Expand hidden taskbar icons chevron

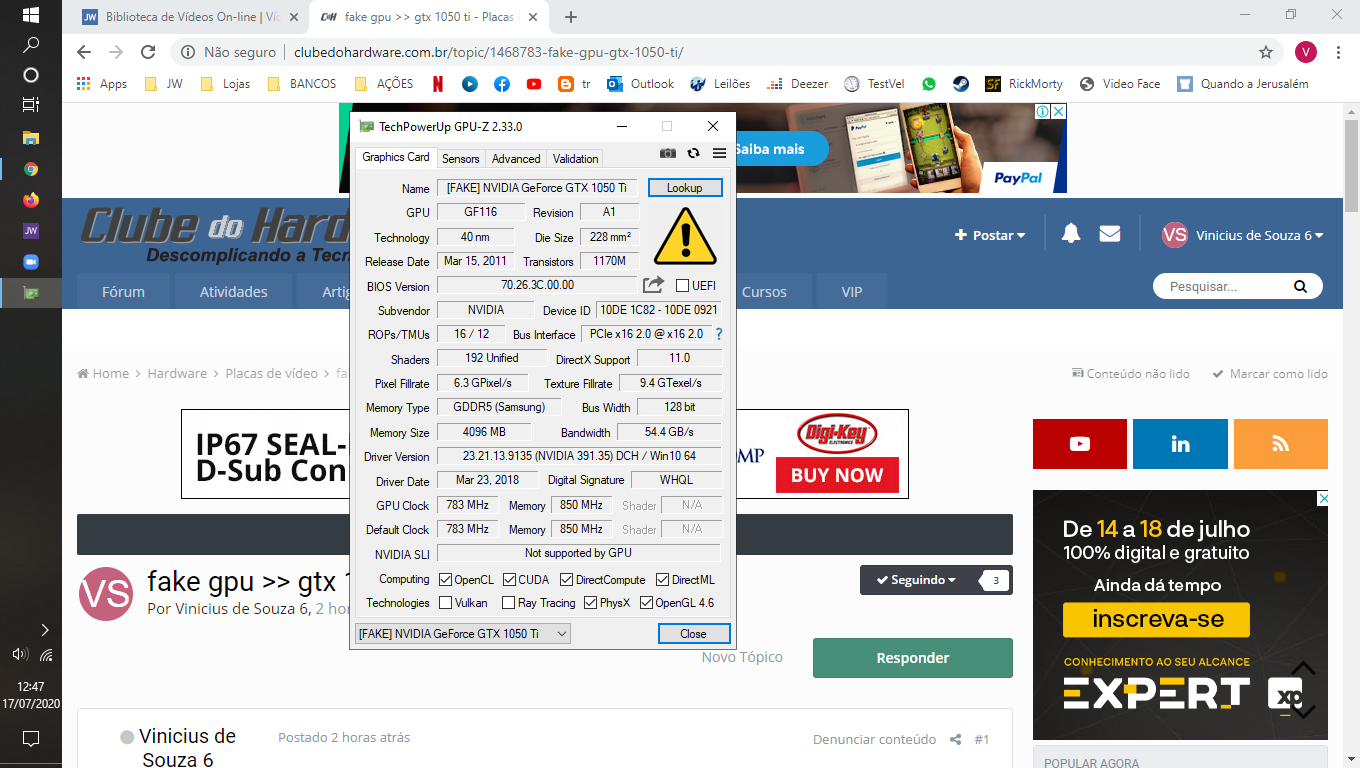click(45, 630)
